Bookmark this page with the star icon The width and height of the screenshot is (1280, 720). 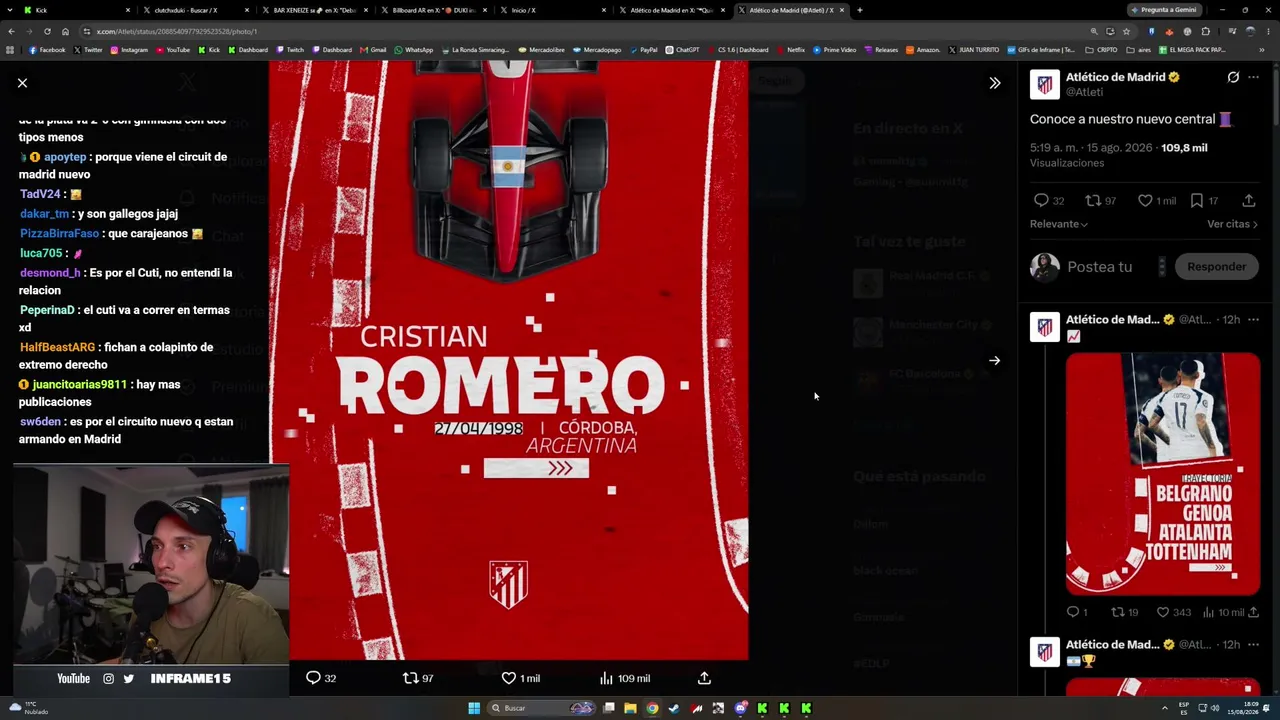(1126, 31)
